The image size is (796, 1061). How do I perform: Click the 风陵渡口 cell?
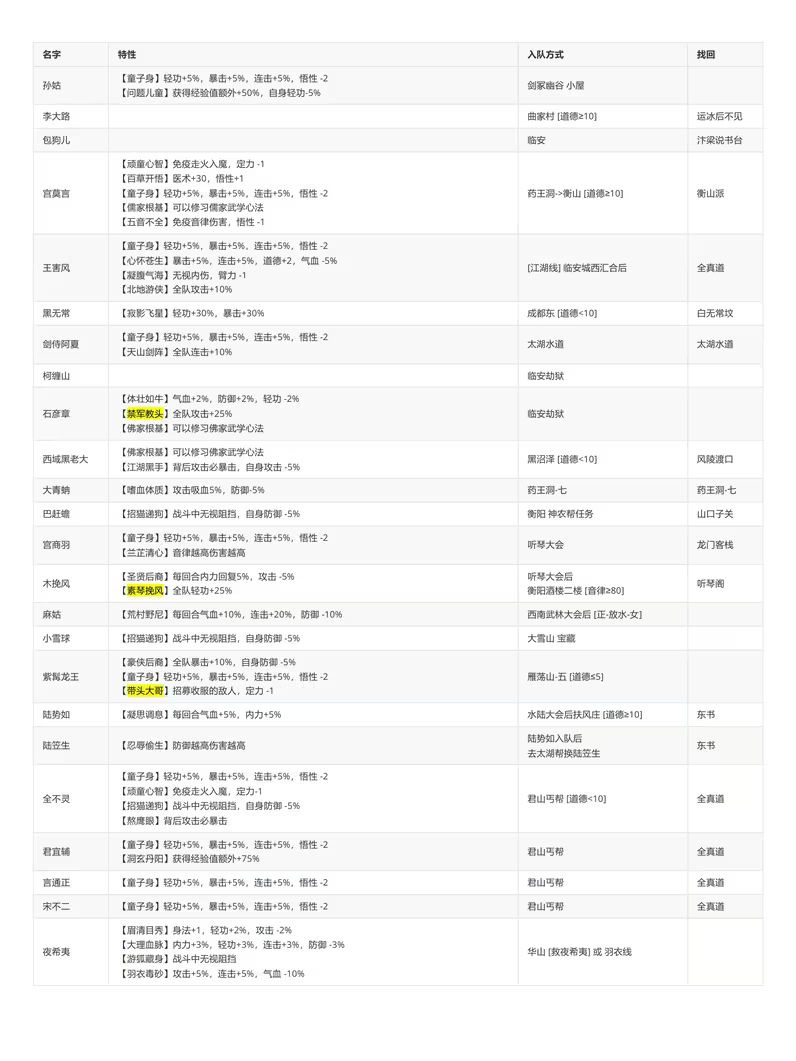(715, 459)
